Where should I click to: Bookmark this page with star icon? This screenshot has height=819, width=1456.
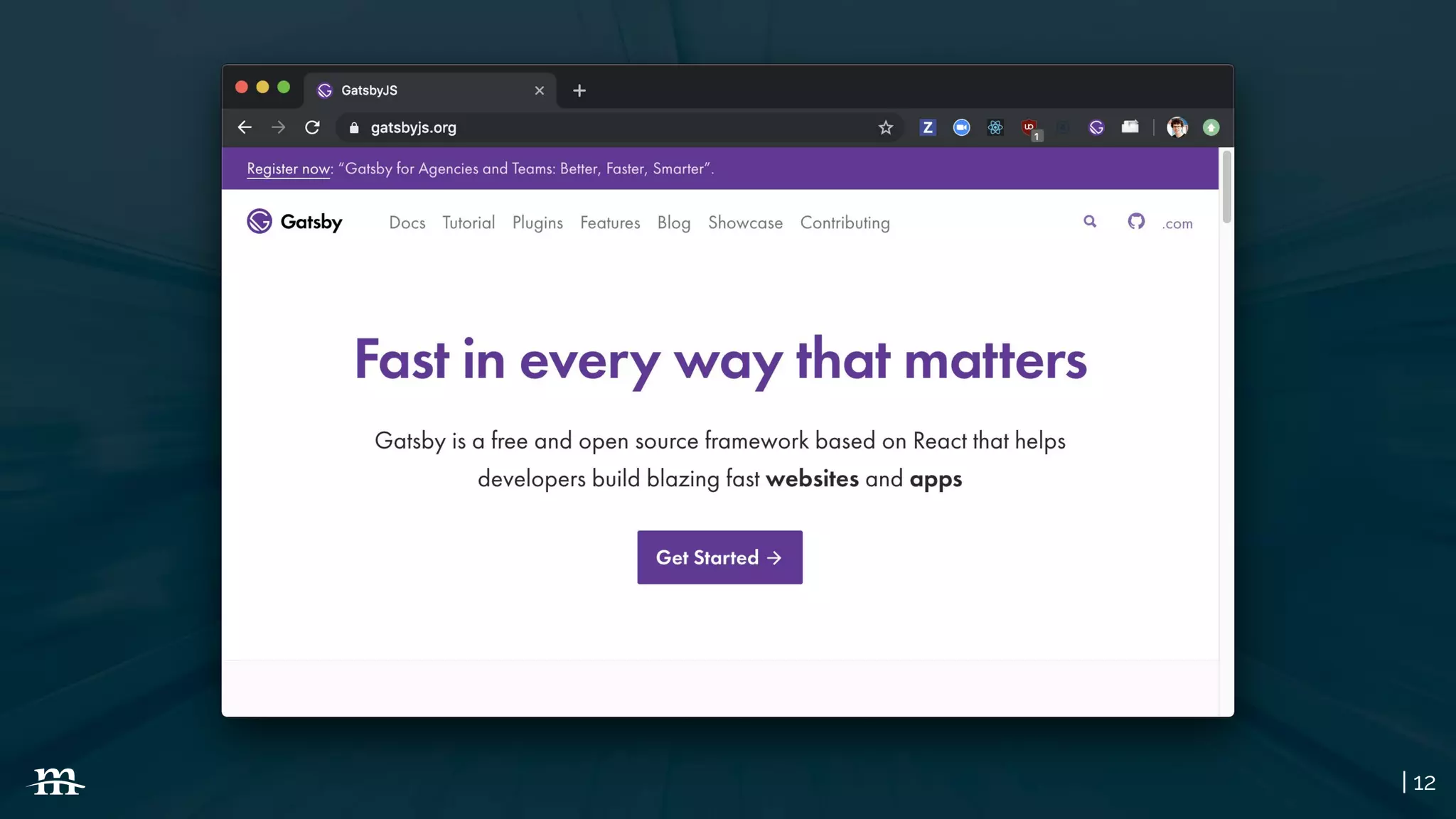tap(885, 127)
